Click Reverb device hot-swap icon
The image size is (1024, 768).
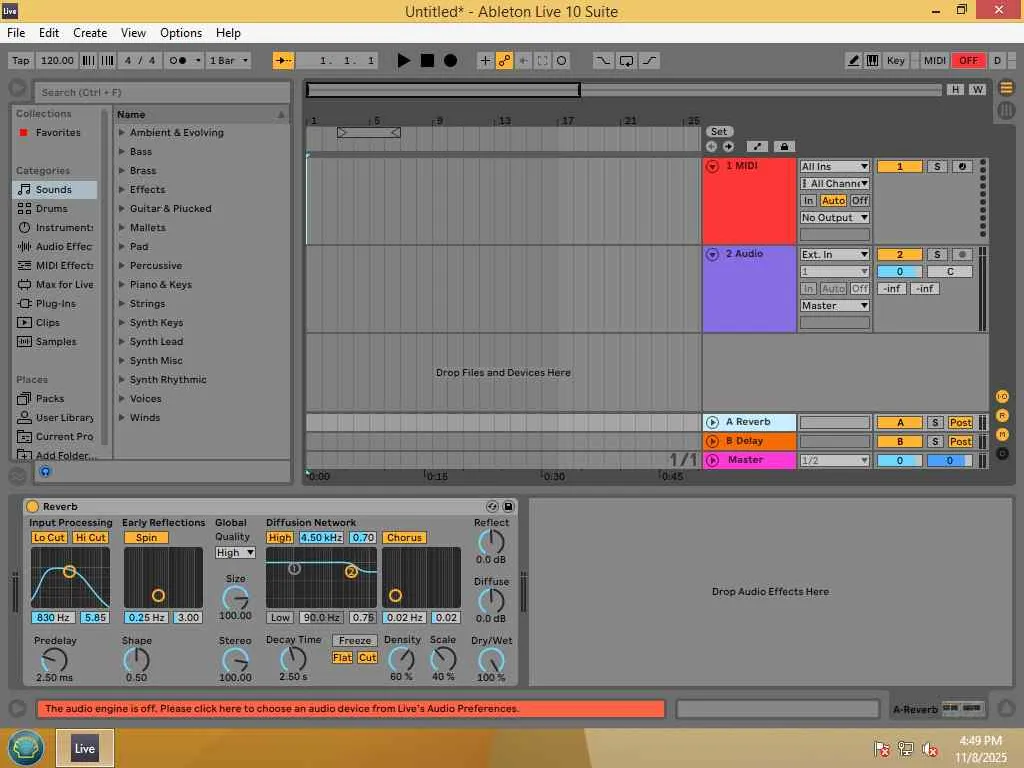(492, 506)
